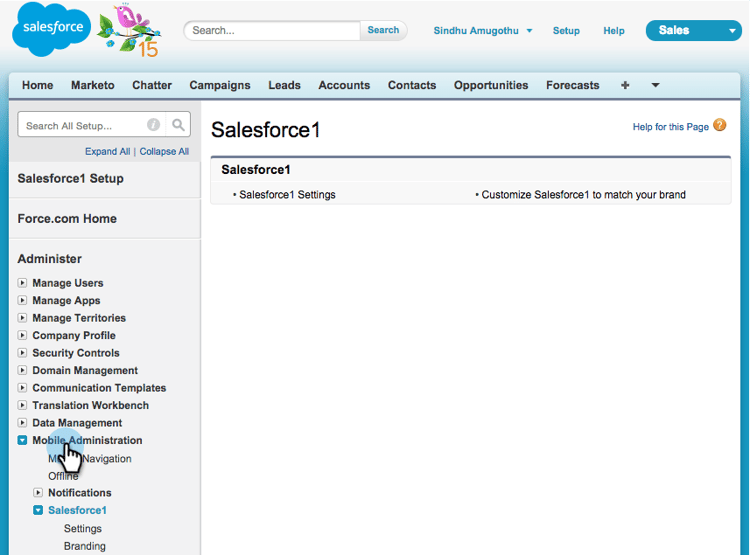The width and height of the screenshot is (750, 555).
Task: Click the bird seasonal logo image
Action: 129,31
